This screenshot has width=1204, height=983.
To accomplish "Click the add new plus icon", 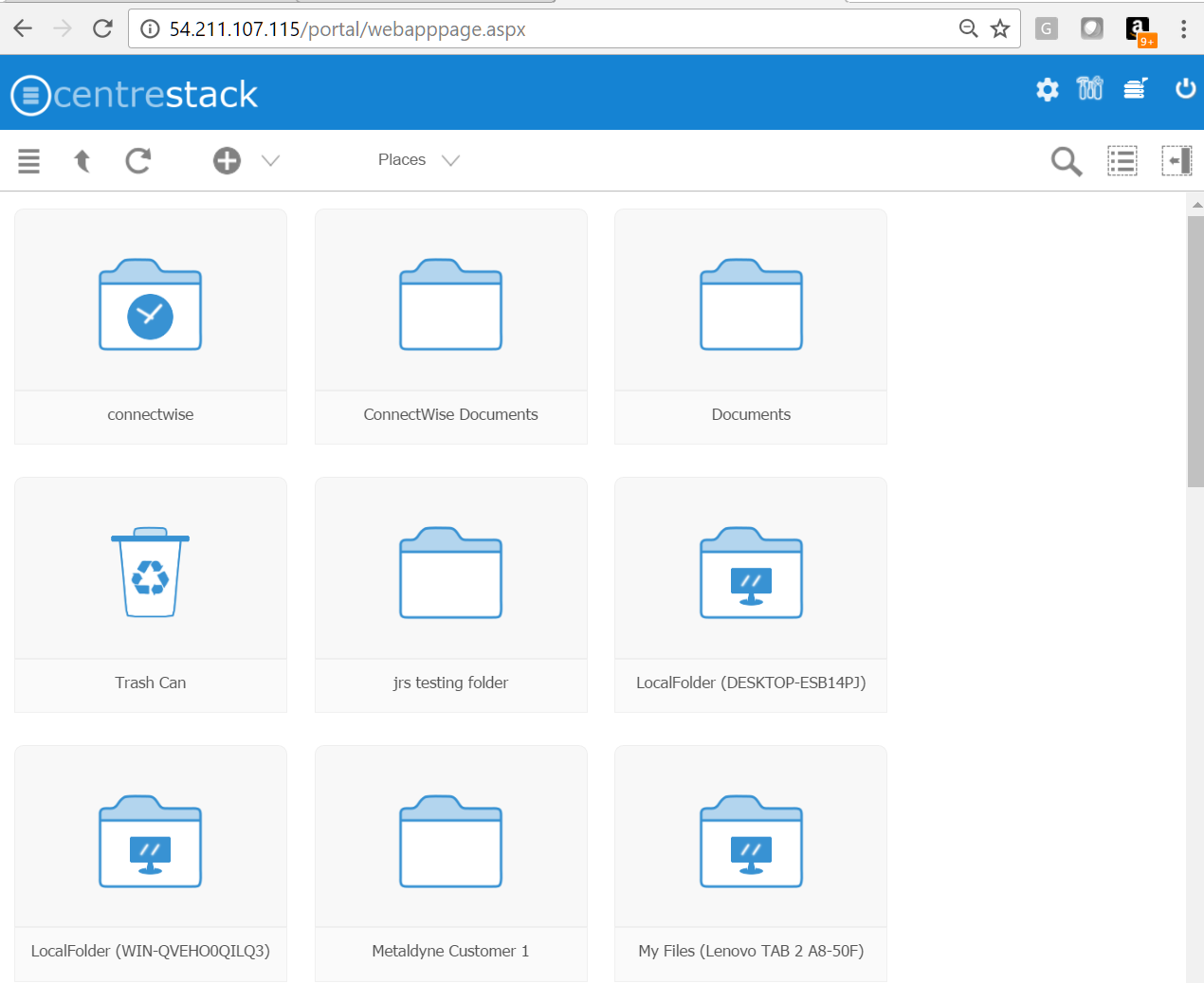I will tap(227, 160).
